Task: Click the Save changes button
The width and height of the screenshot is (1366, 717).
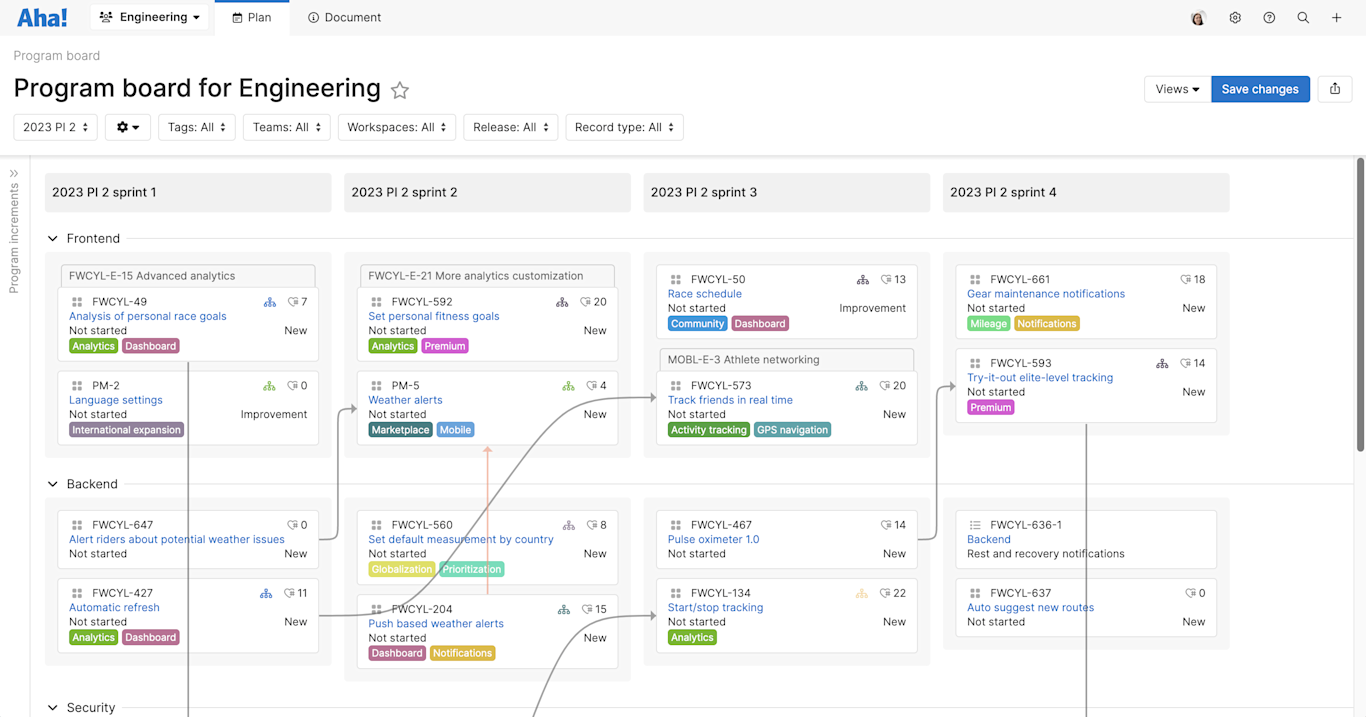Action: [1260, 89]
